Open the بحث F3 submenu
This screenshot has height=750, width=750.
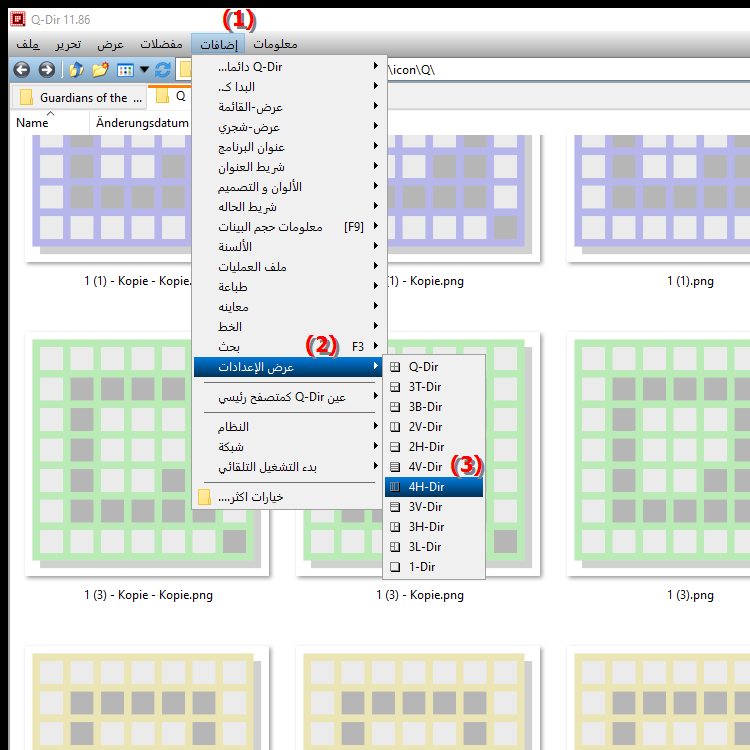pos(288,347)
